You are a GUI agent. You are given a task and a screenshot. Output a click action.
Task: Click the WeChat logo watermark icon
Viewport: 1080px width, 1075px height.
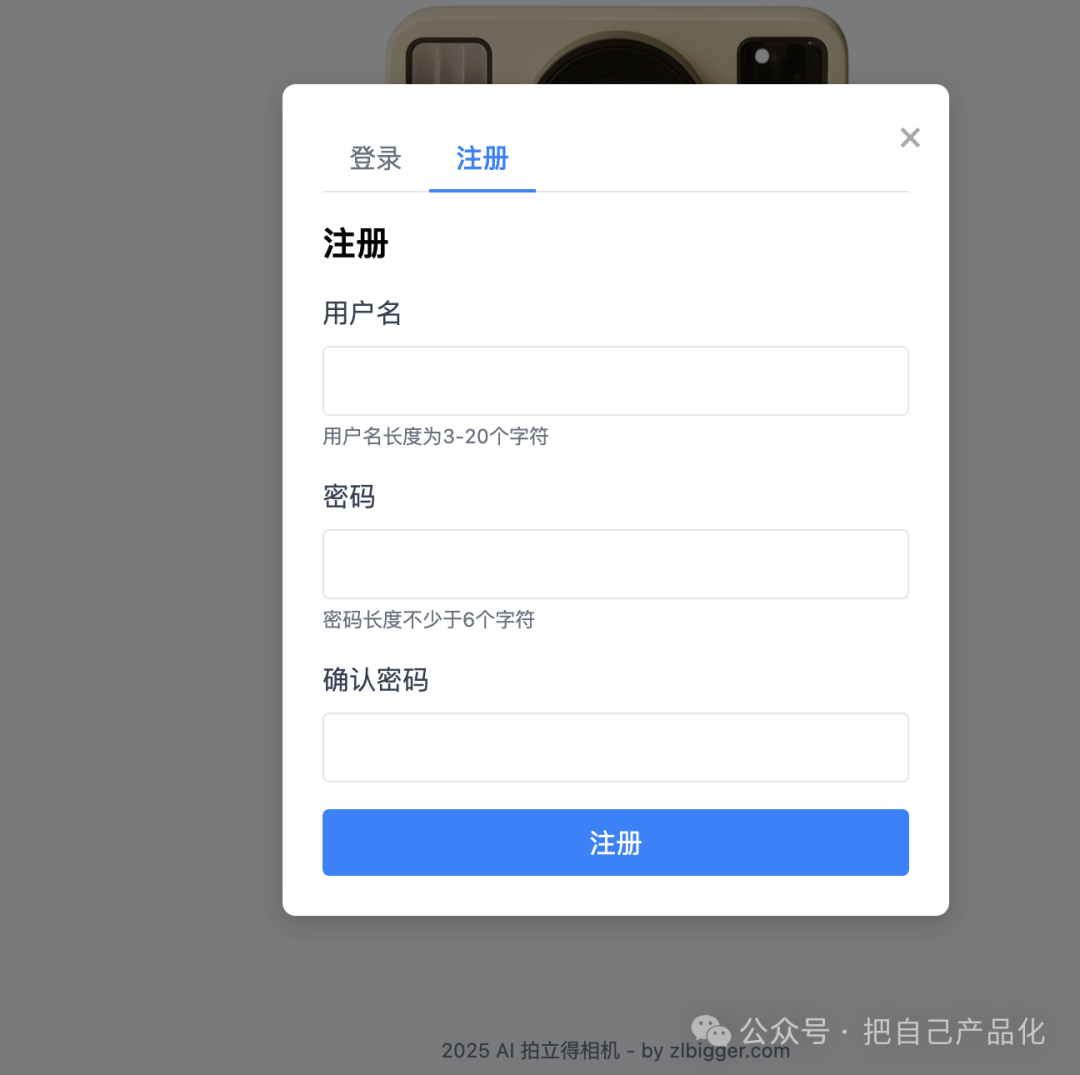710,1031
